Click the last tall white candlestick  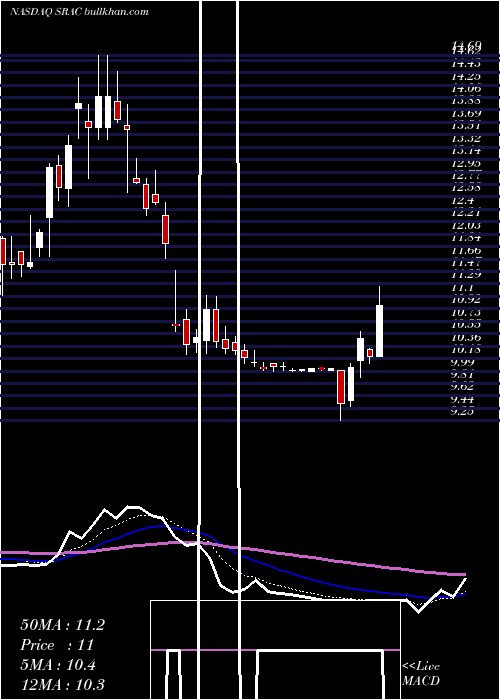[379, 331]
